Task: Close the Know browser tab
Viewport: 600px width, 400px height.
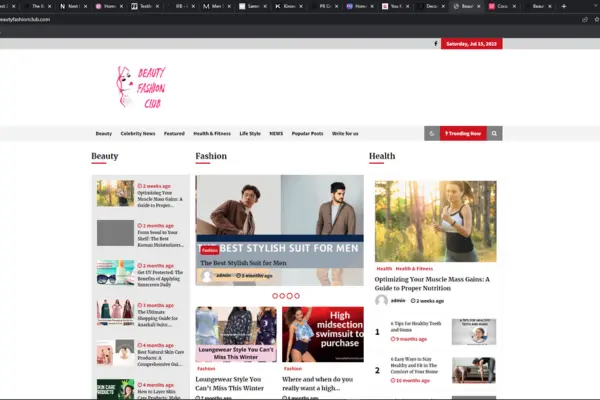Action: tap(301, 6)
